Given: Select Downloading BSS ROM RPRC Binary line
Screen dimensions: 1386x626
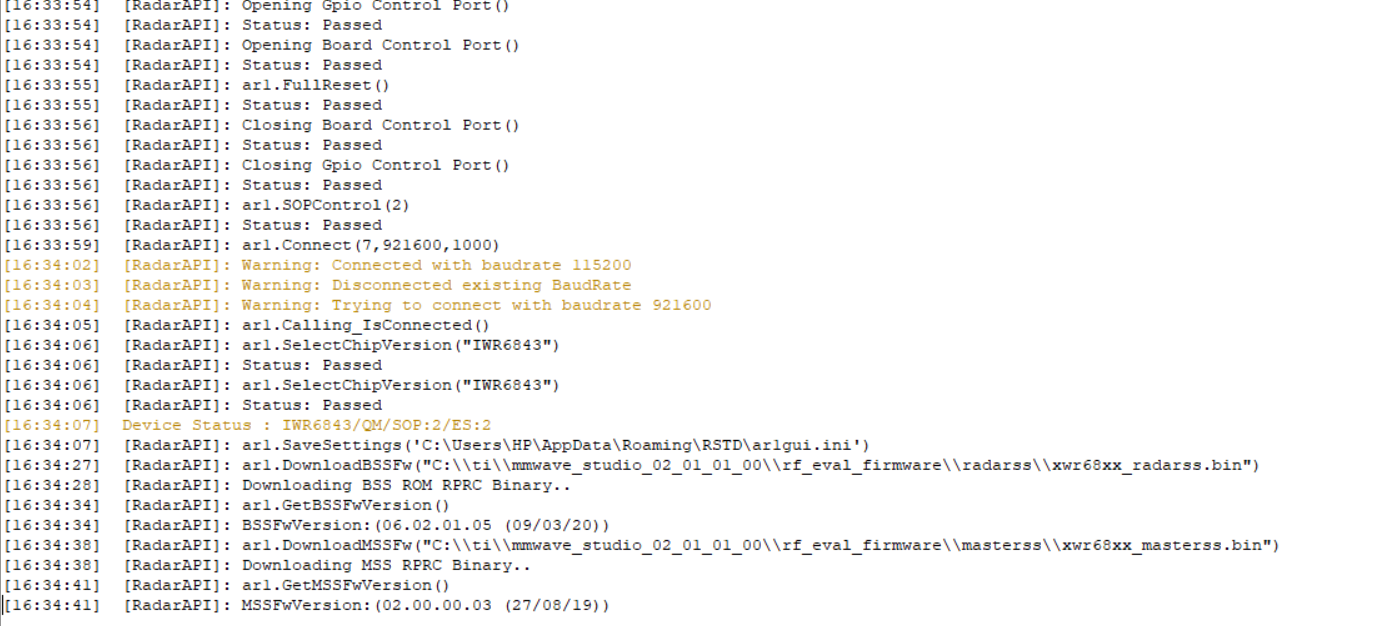Looking at the screenshot, I should (x=282, y=485).
